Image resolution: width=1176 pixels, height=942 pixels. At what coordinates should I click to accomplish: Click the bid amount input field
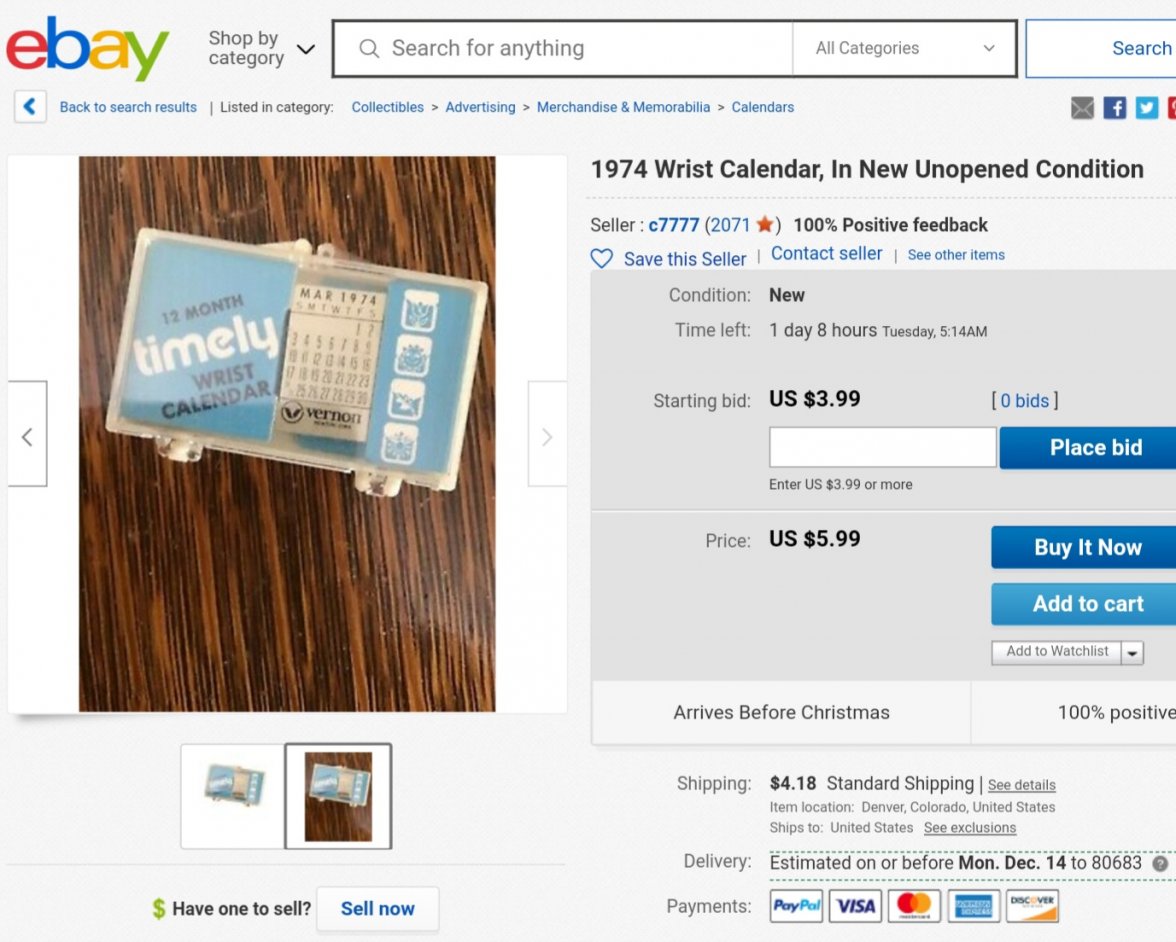point(882,448)
